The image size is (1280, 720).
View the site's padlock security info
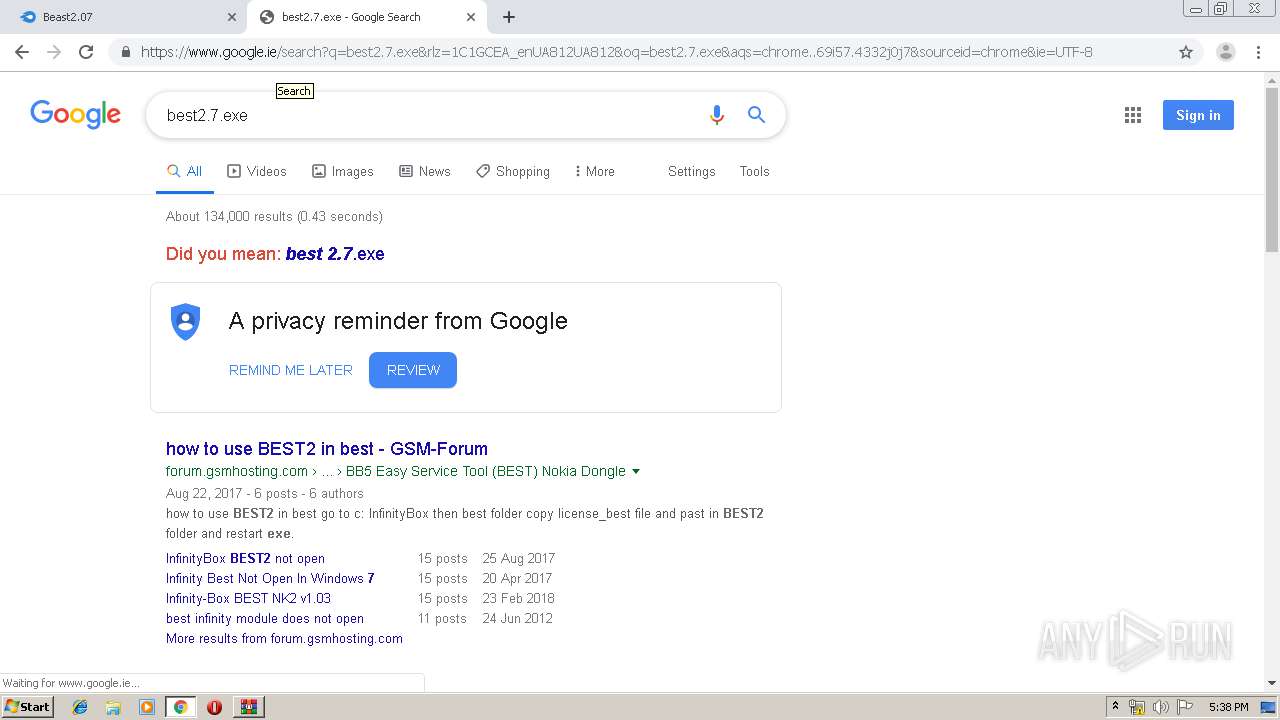pyautogui.click(x=125, y=52)
